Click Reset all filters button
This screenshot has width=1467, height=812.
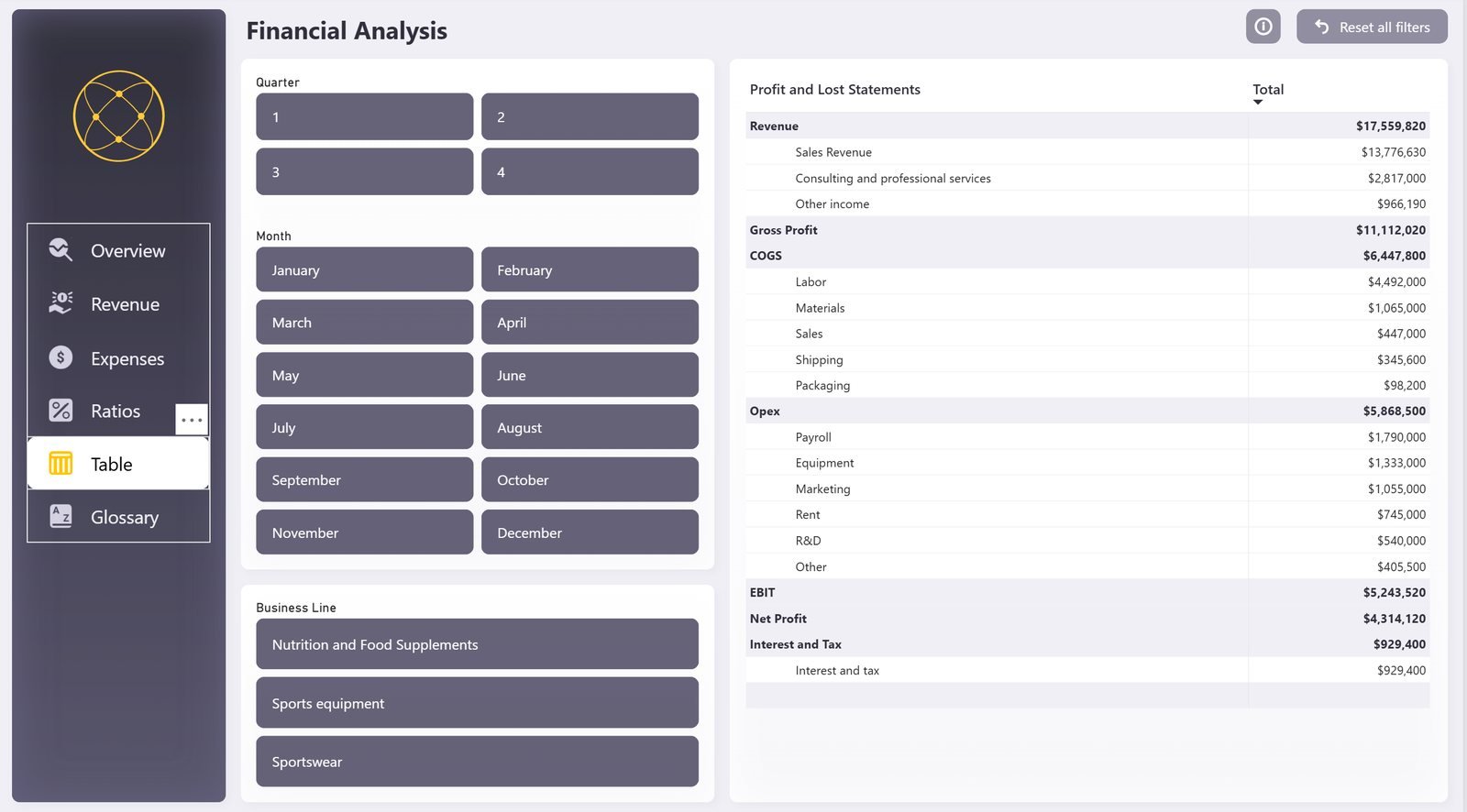[1372, 27]
